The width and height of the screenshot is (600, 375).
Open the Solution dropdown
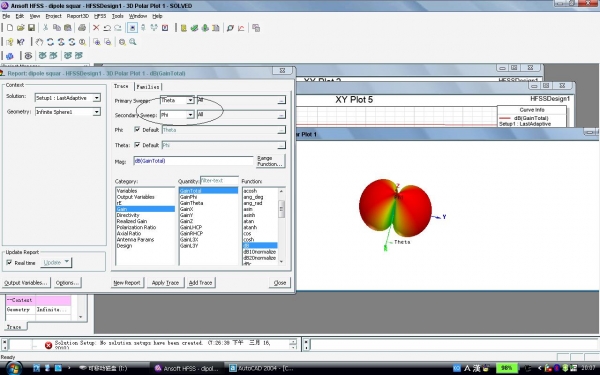tap(96, 98)
